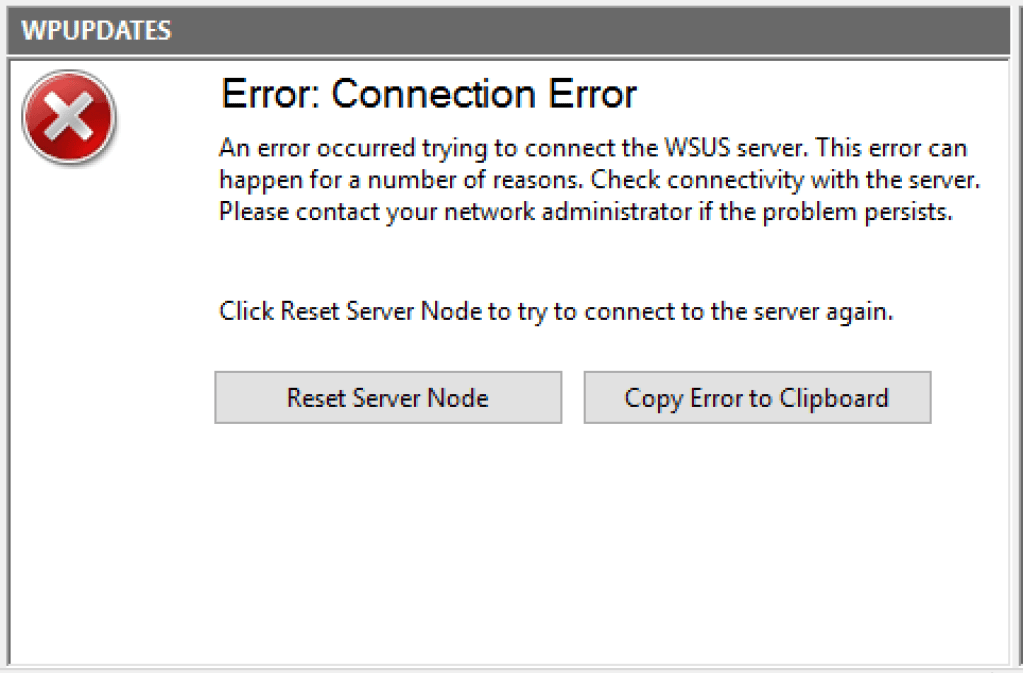Click the WSUS server error description text

coord(590,179)
